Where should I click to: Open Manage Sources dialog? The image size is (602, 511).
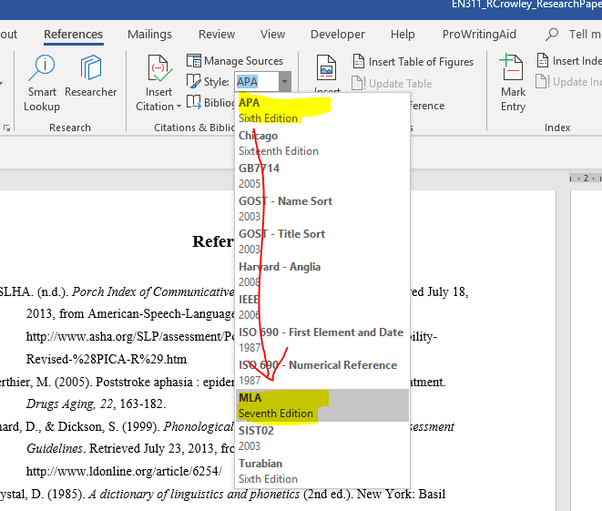tap(235, 61)
